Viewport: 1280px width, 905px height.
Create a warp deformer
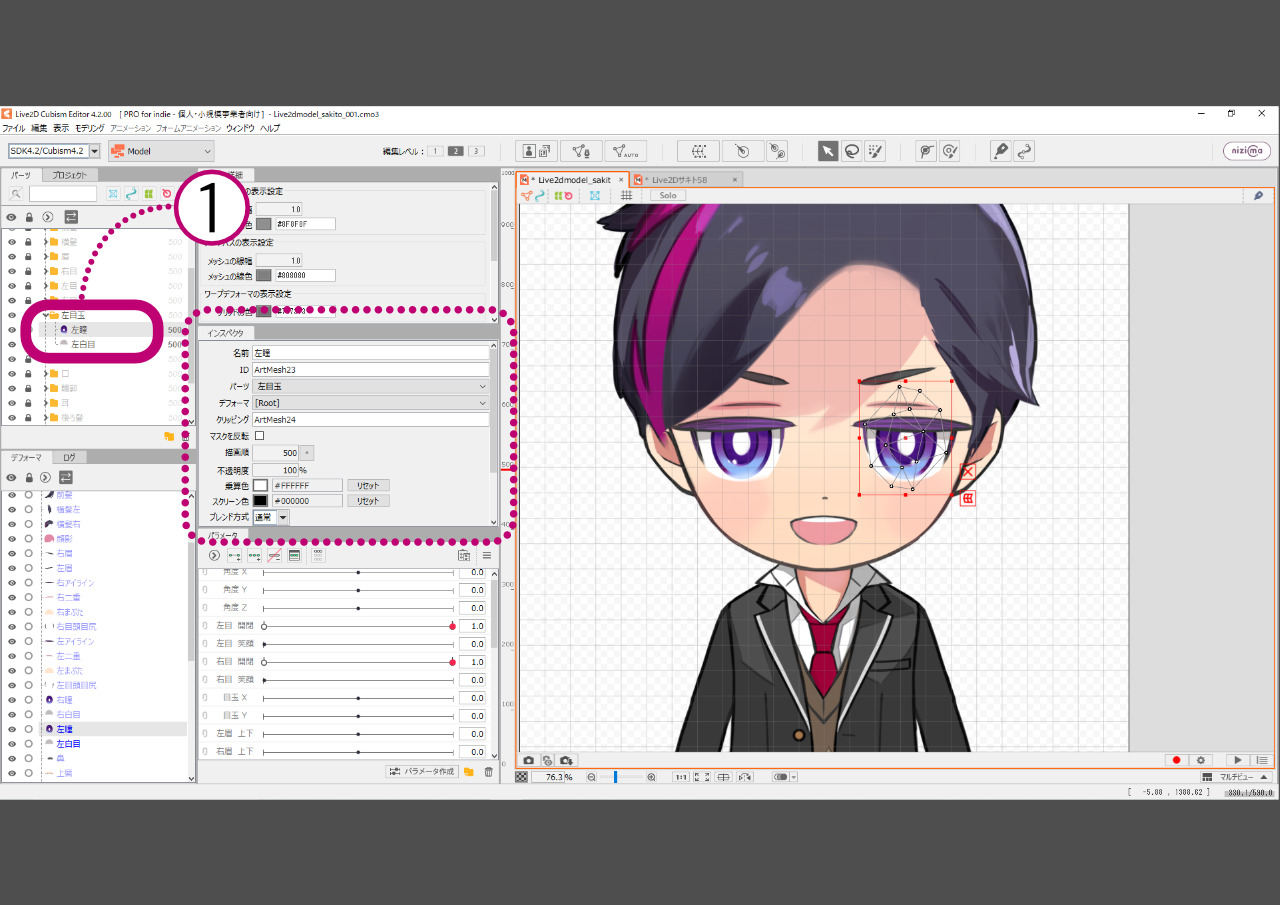(x=698, y=151)
